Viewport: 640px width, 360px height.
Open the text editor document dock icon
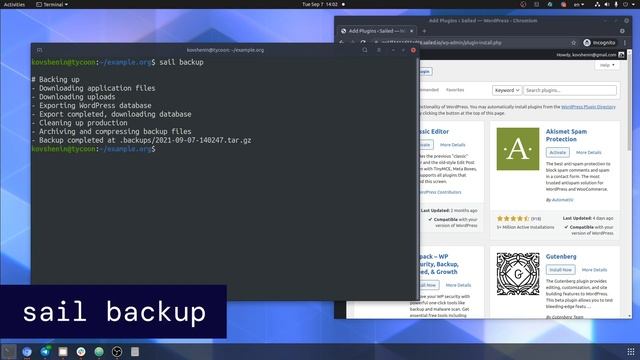(x=135, y=351)
